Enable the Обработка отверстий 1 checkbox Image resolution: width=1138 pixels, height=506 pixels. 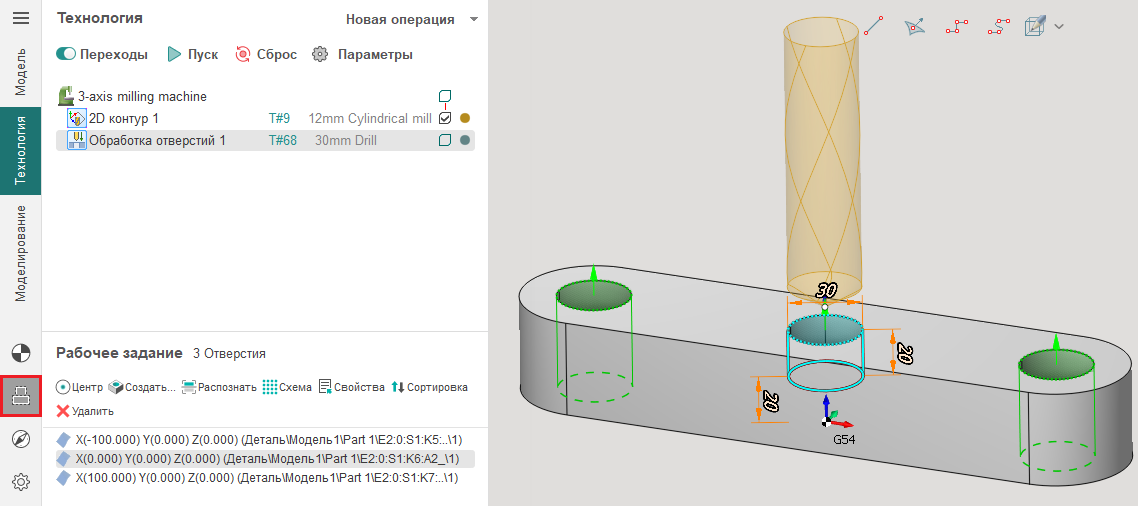click(x=445, y=141)
